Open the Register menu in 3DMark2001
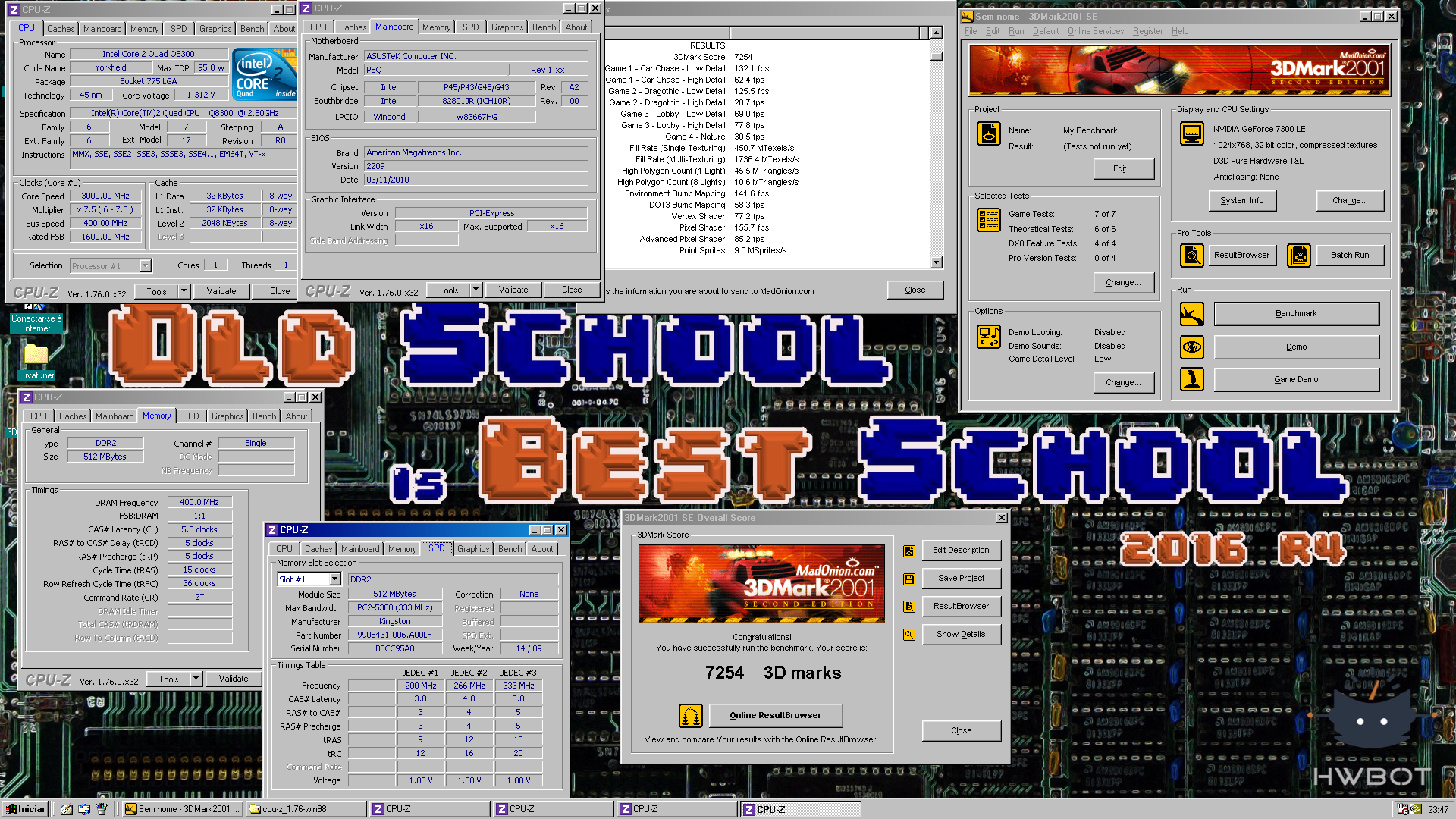Image resolution: width=1456 pixels, height=819 pixels. pos(1147,31)
